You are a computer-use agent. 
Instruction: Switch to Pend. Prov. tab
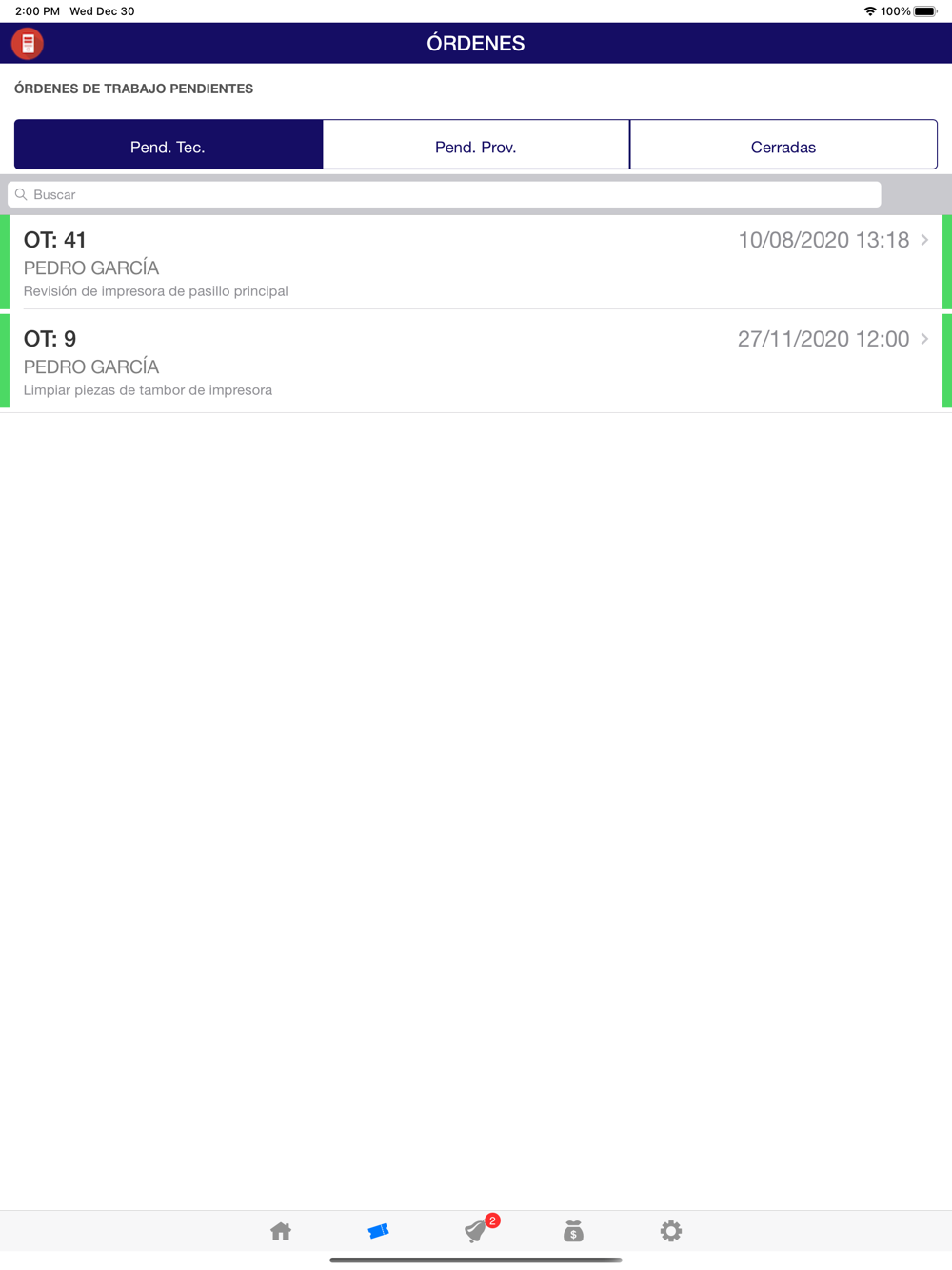pyautogui.click(x=476, y=145)
